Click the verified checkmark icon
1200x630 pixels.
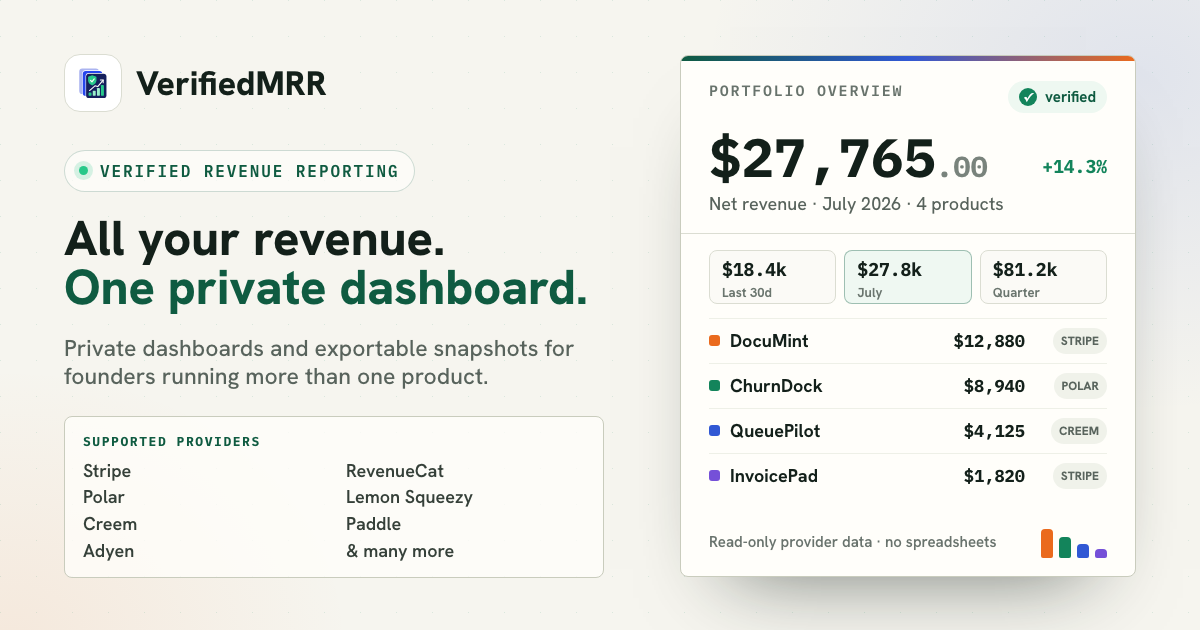click(x=1027, y=97)
